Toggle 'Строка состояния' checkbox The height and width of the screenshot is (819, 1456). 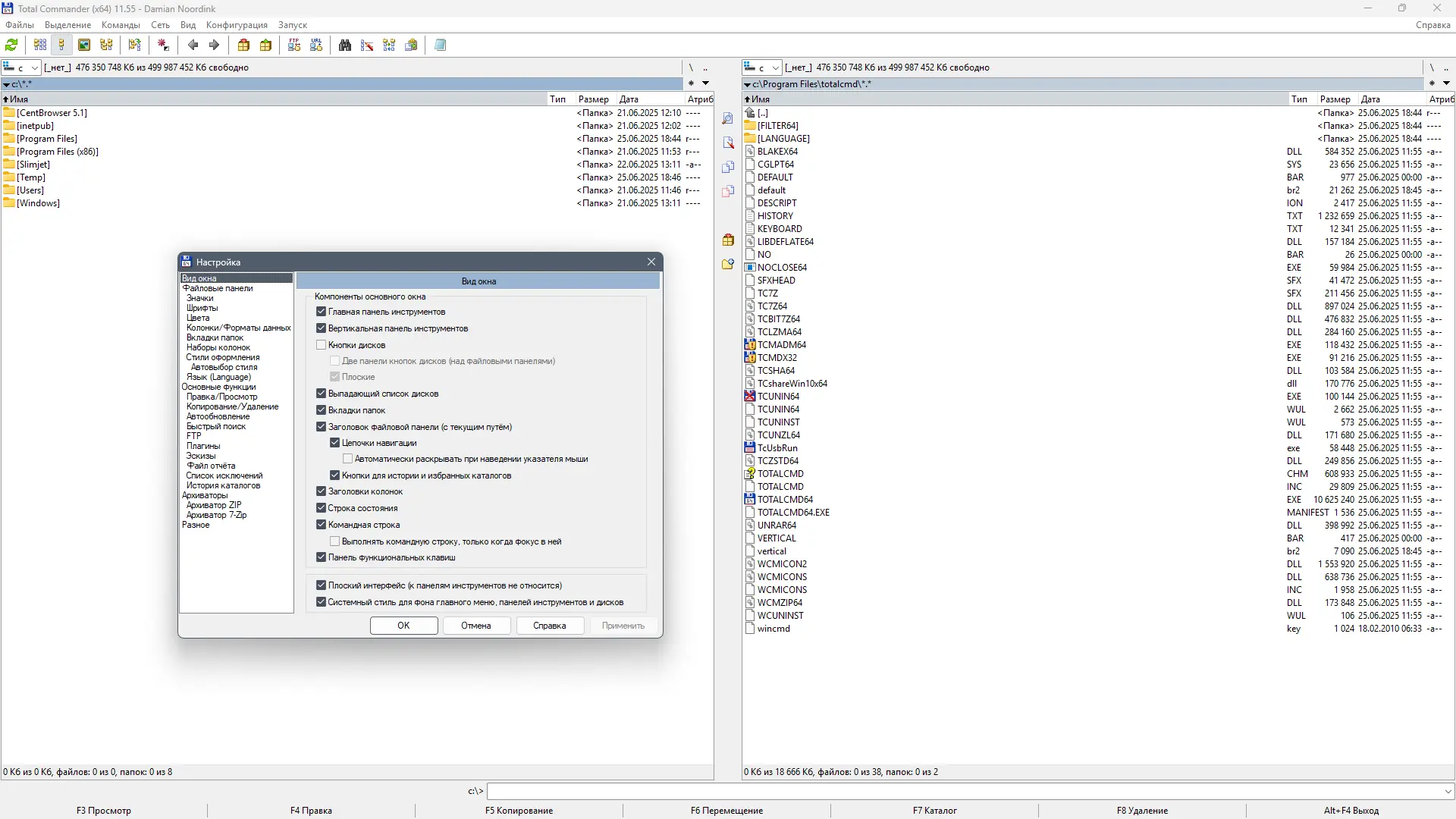322,508
